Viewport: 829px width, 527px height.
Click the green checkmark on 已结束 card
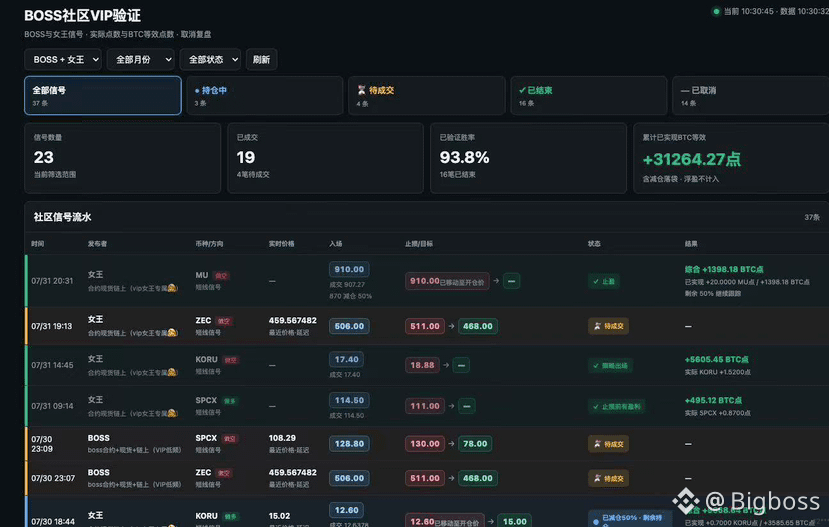[x=522, y=90]
